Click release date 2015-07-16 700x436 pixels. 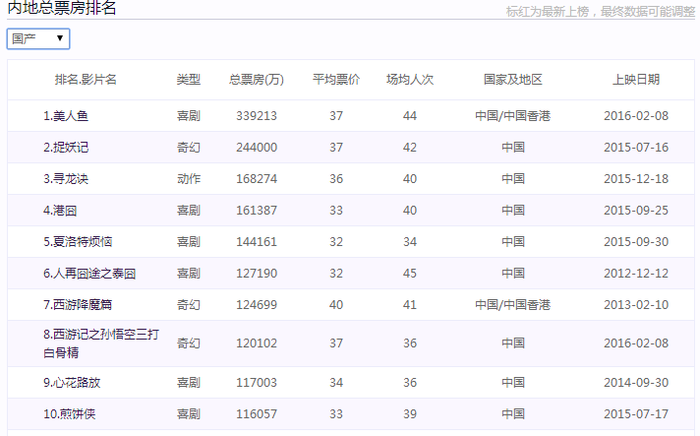click(x=636, y=147)
